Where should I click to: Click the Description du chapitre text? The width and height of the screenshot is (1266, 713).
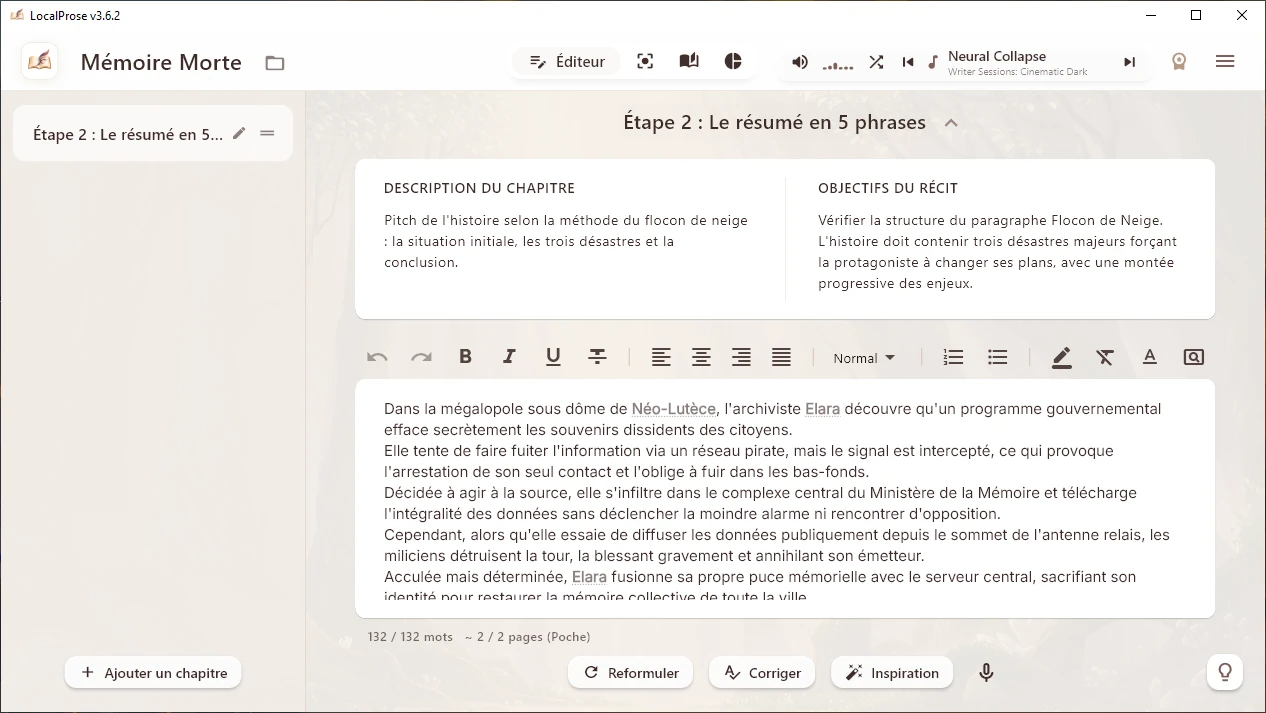click(566, 241)
